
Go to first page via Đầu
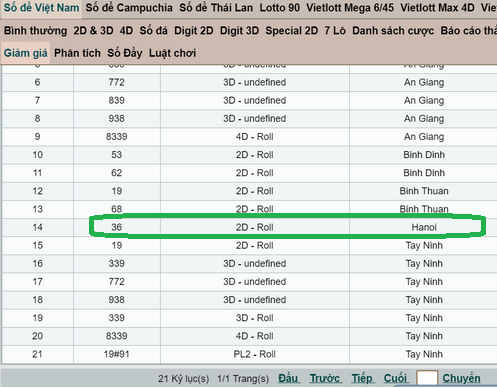[x=288, y=378]
